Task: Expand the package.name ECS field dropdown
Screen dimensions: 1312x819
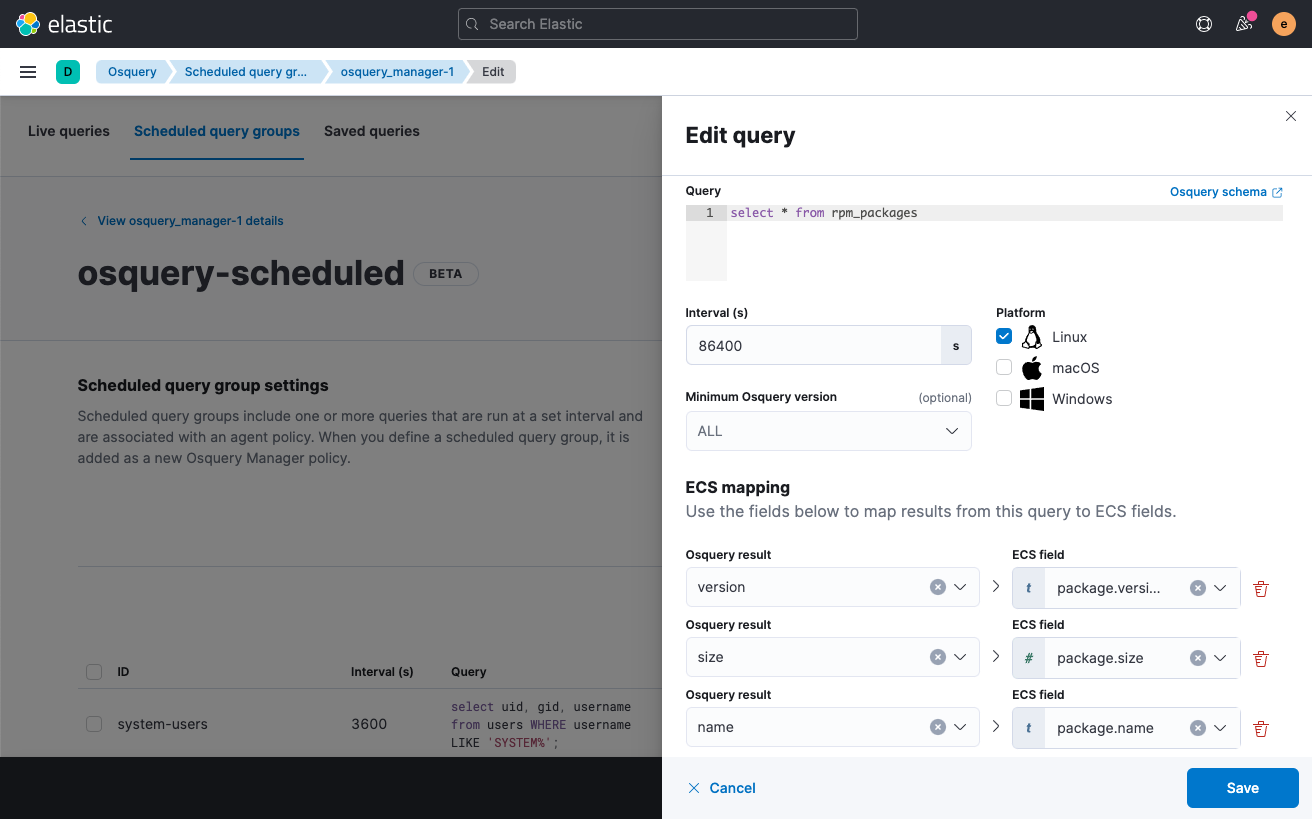Action: click(x=1220, y=728)
